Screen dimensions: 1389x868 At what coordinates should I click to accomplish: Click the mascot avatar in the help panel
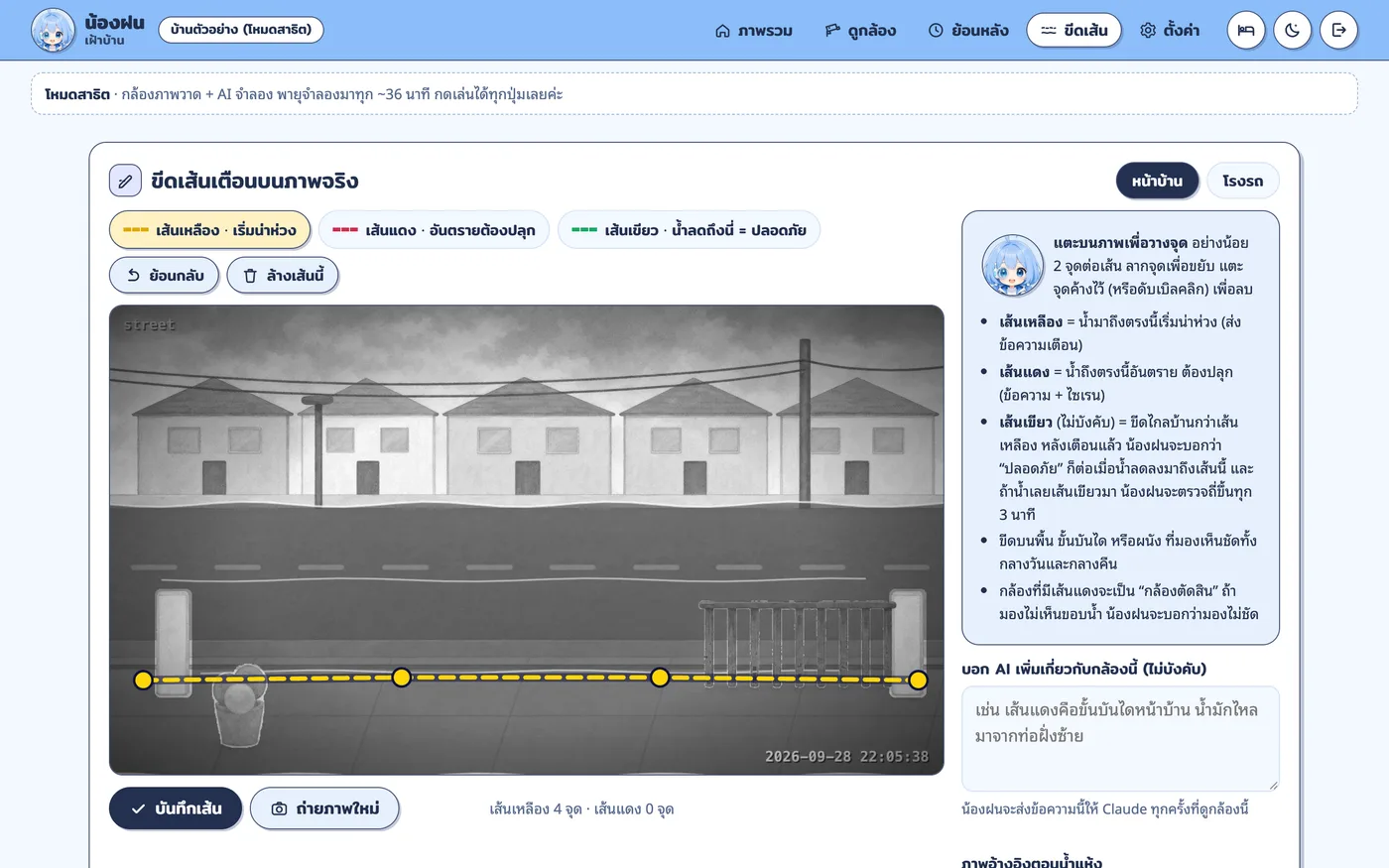(x=1012, y=266)
